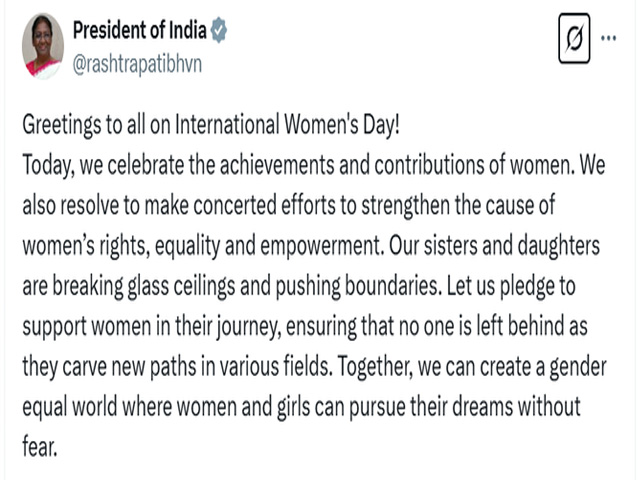The height and width of the screenshot is (480, 640).
Task: Click the line beginning 'they carve new paths'
Action: click(314, 367)
